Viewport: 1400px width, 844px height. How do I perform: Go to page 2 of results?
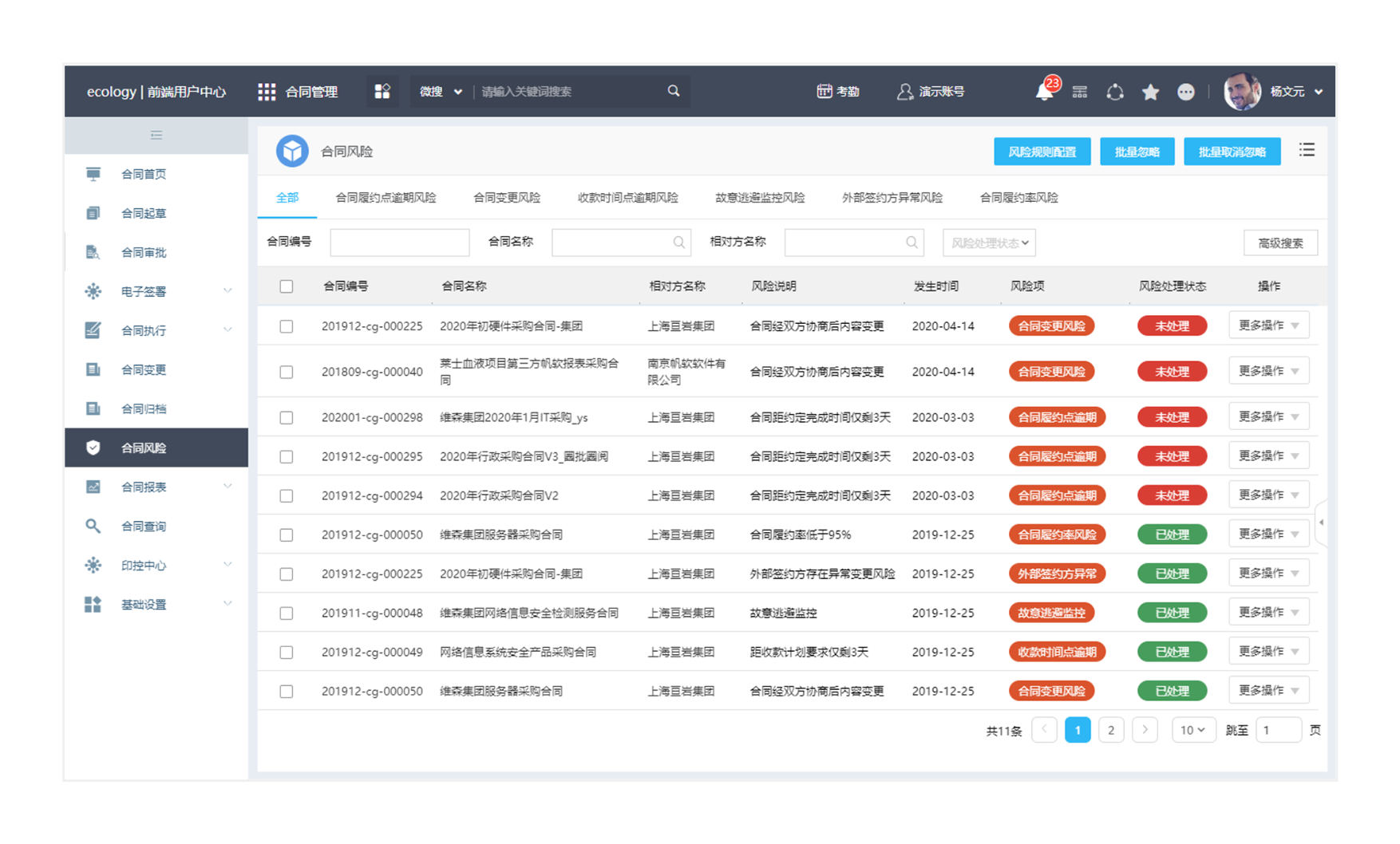[x=1111, y=730]
